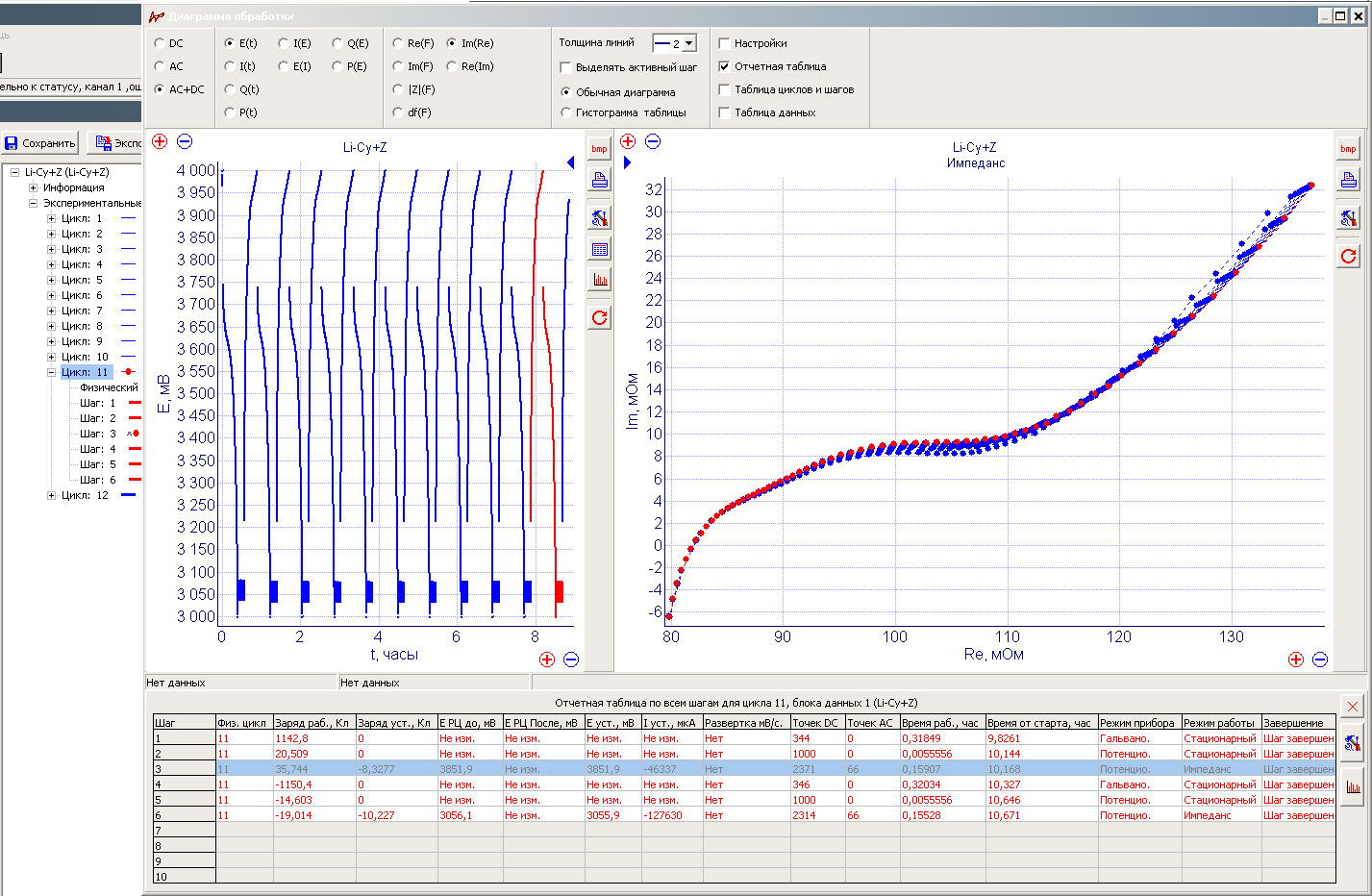Enable the Настройки checkbox

[x=724, y=43]
